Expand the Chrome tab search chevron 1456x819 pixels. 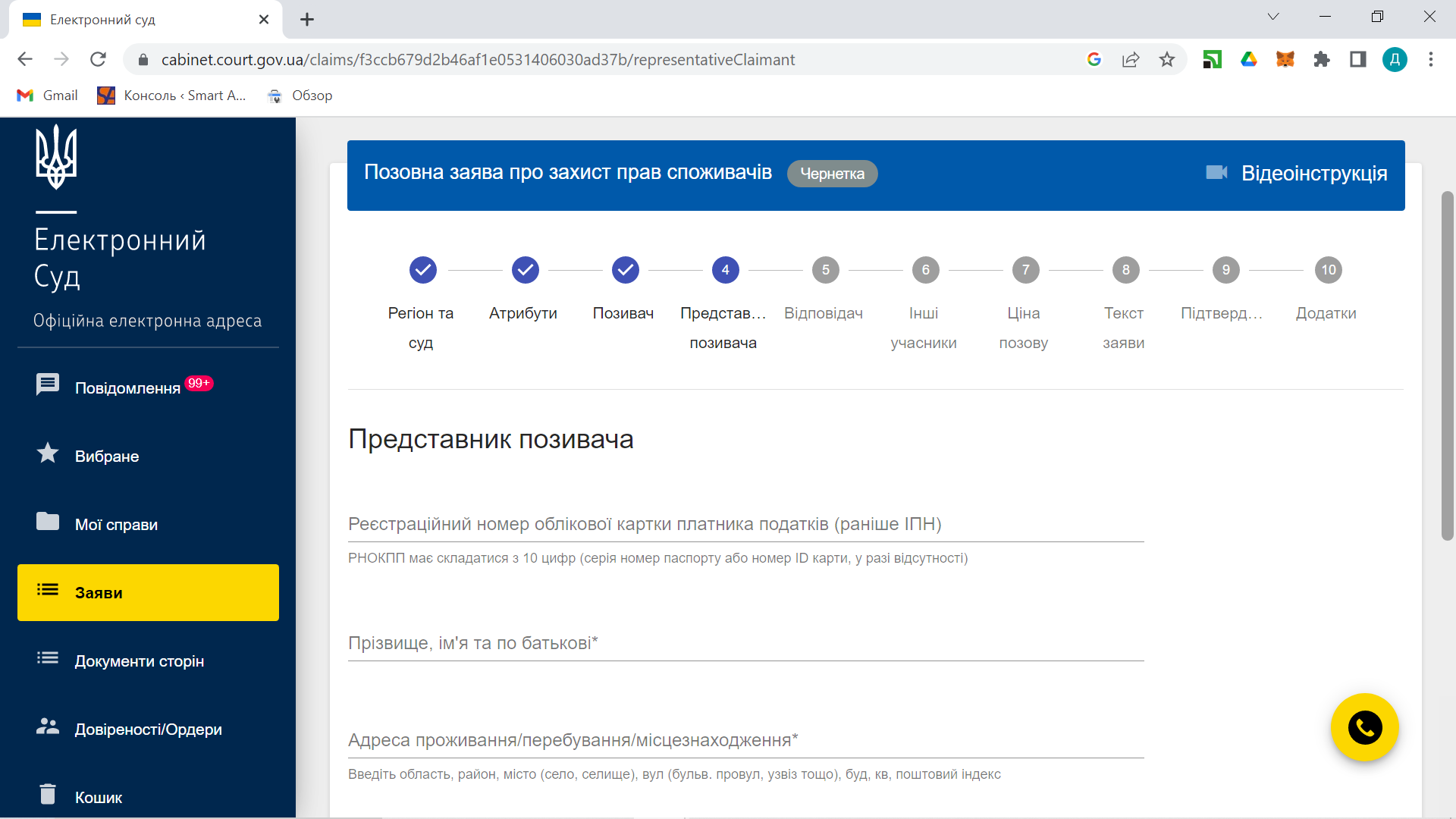1273,17
